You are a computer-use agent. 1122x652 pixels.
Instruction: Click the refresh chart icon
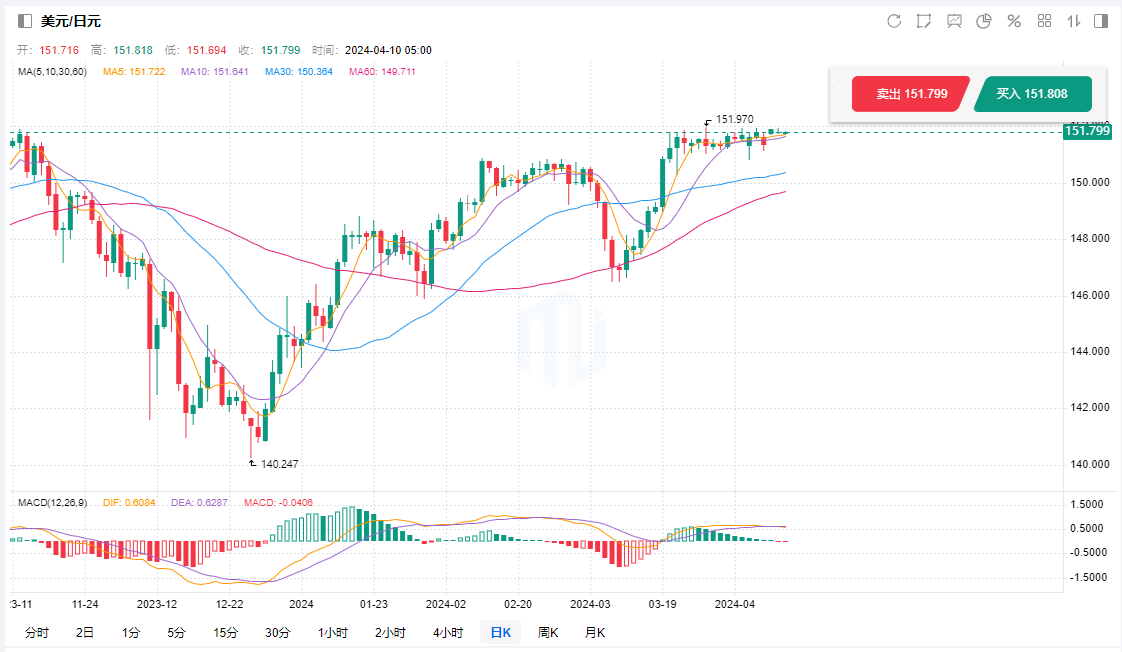click(x=894, y=21)
